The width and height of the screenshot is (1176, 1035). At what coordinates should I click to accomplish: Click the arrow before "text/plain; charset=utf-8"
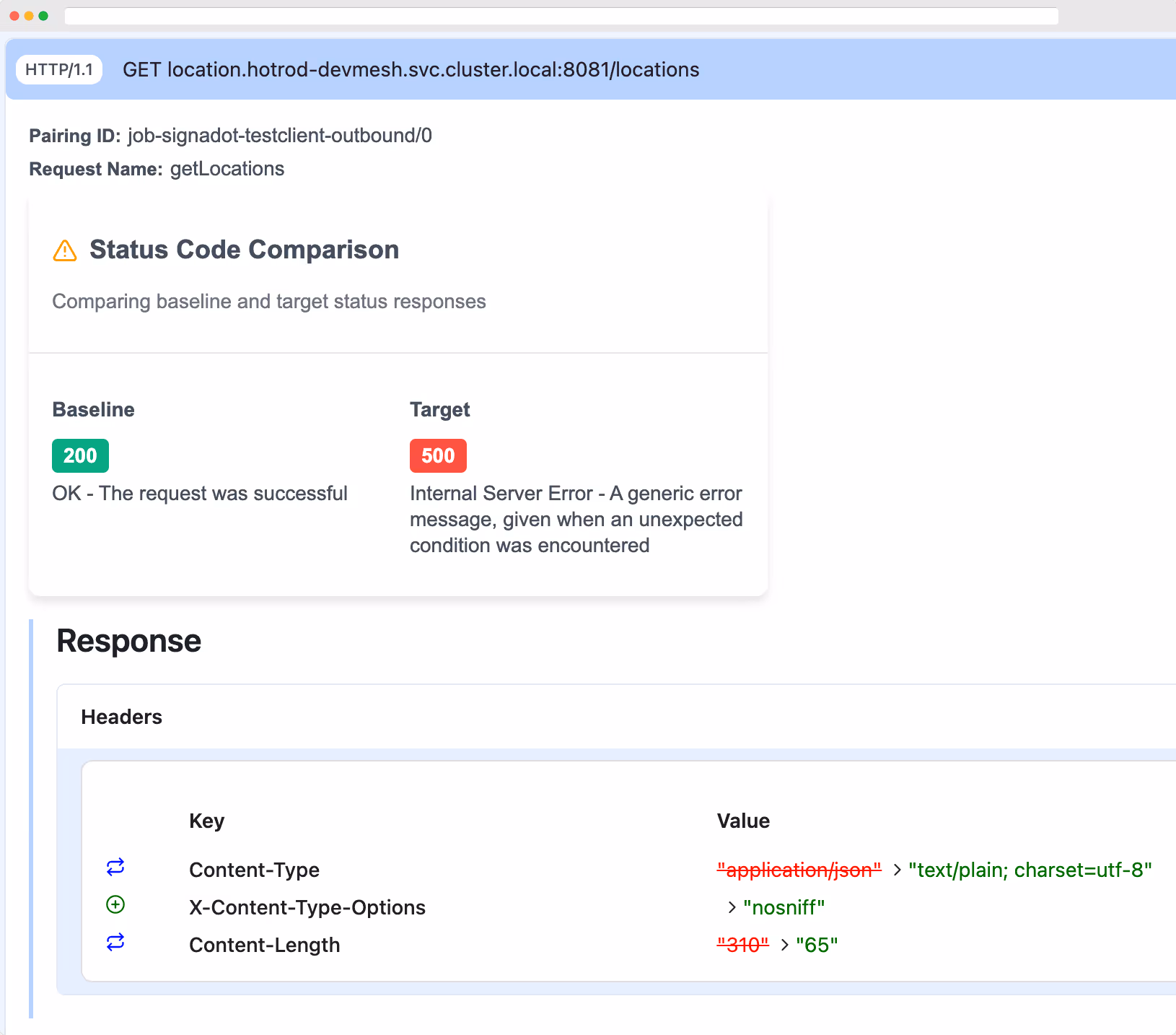pos(897,870)
